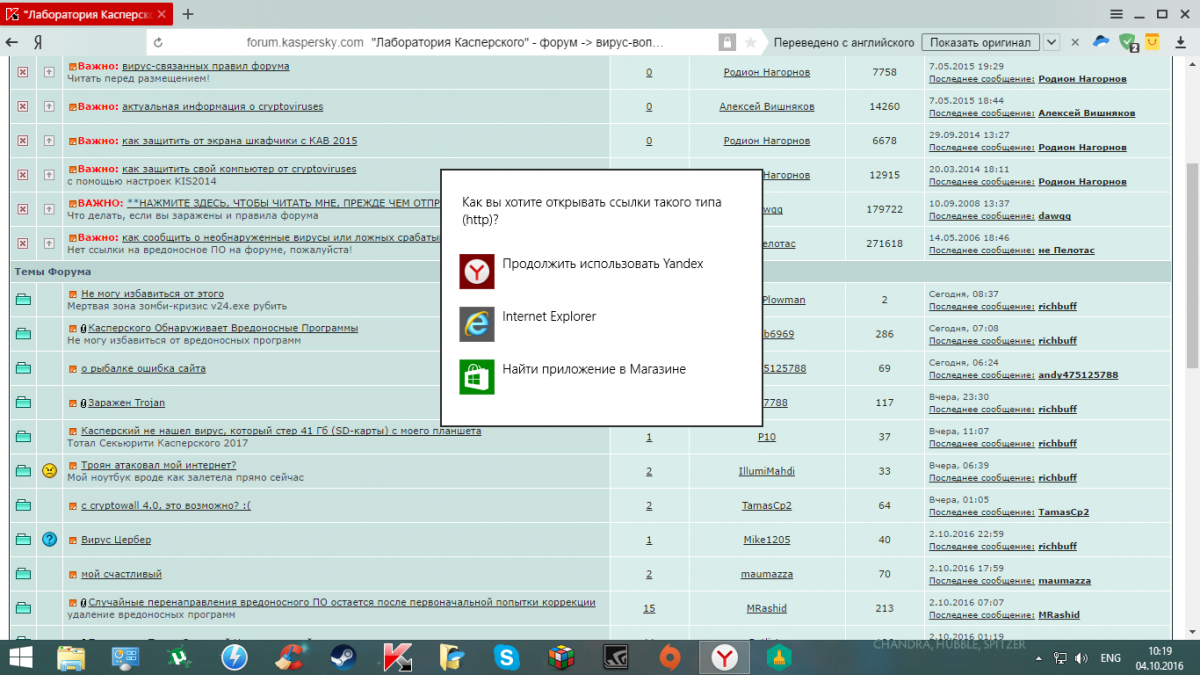Click folder icon of мой счастливый thread

point(23,574)
